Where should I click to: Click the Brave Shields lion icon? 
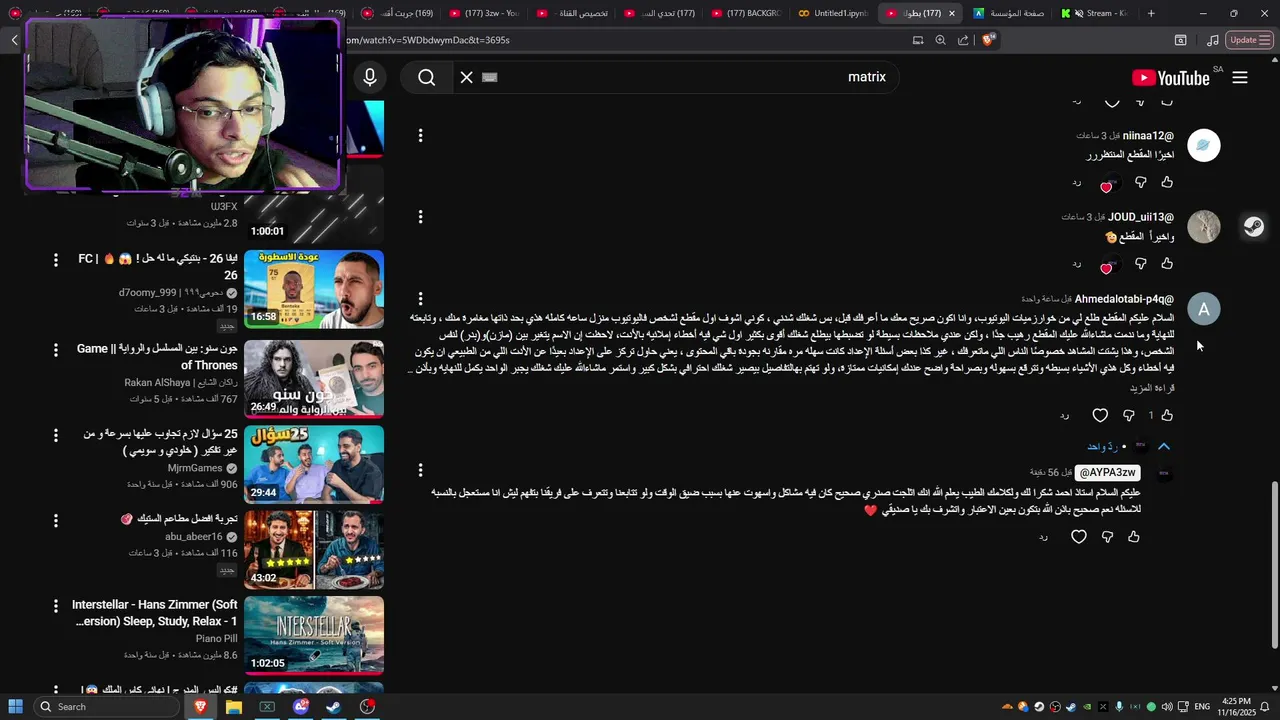tap(989, 40)
